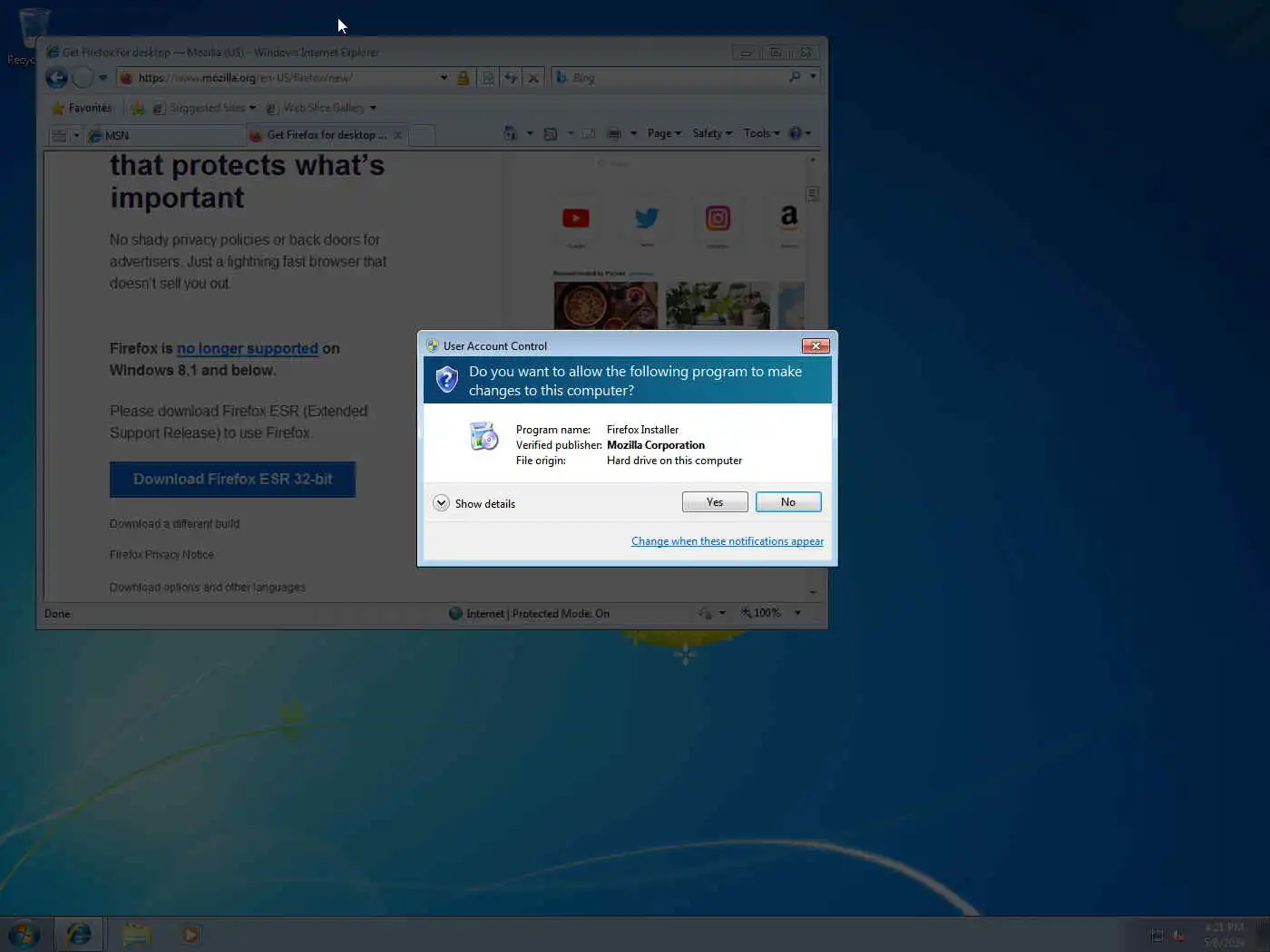This screenshot has height=952, width=1270.
Task: Open the Safety menu
Action: pyautogui.click(x=712, y=133)
